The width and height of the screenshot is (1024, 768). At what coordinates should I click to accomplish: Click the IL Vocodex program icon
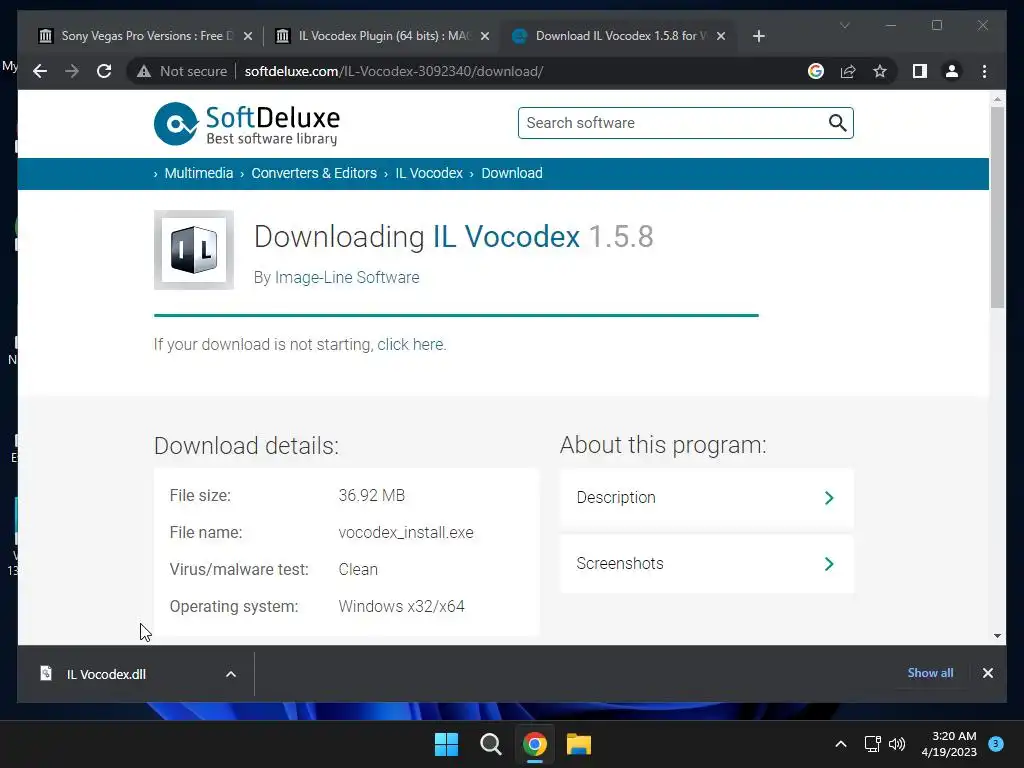[x=194, y=250]
